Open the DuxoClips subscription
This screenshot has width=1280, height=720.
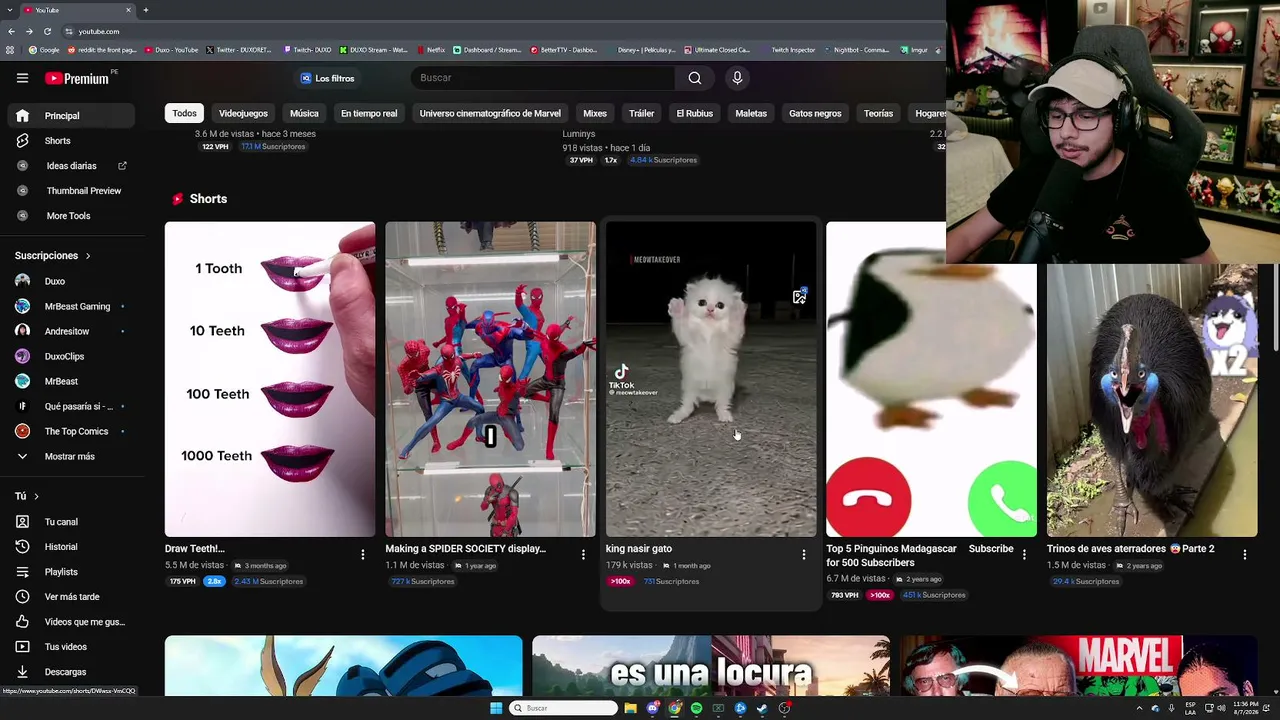coord(70,356)
